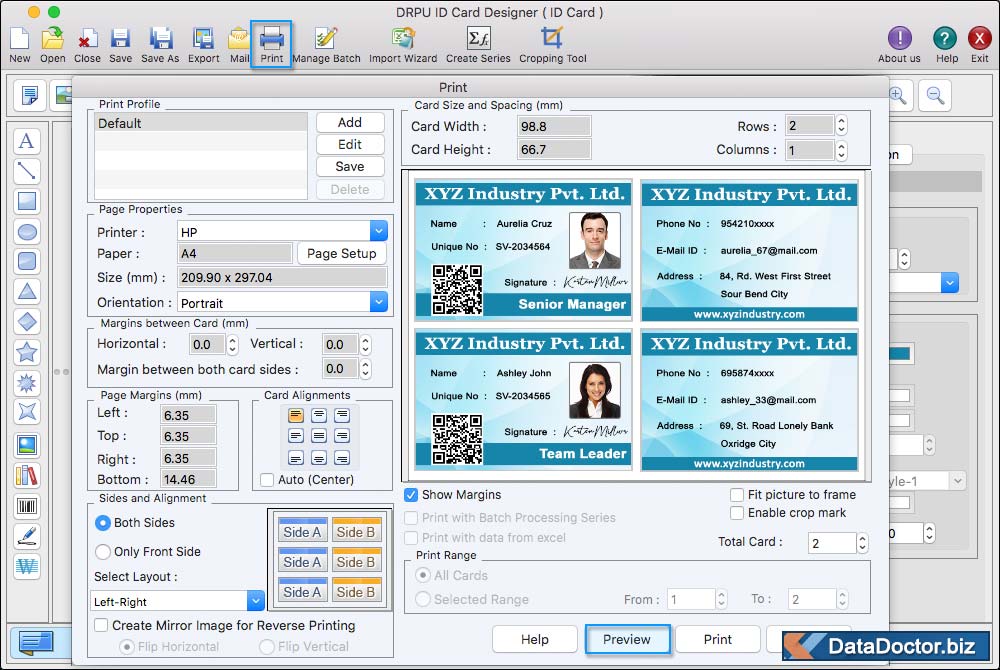Image resolution: width=1000 pixels, height=670 pixels.
Task: Click Add print profile button
Action: (350, 122)
